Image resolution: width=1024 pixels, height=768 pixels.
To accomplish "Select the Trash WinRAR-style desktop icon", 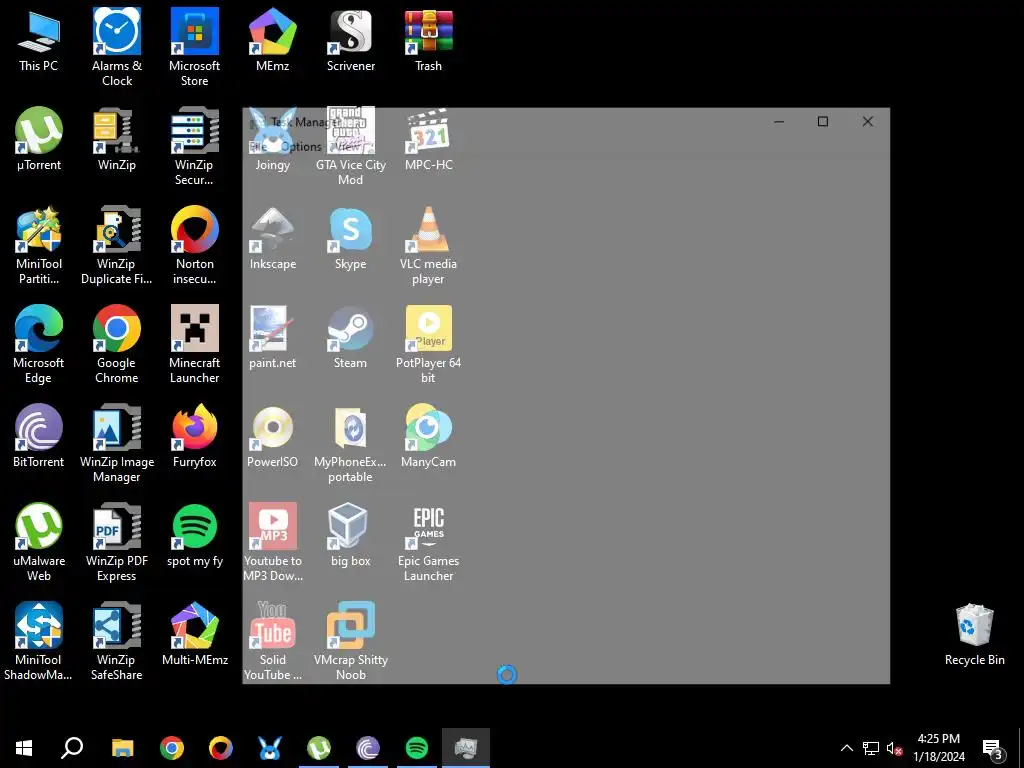I will point(428,40).
